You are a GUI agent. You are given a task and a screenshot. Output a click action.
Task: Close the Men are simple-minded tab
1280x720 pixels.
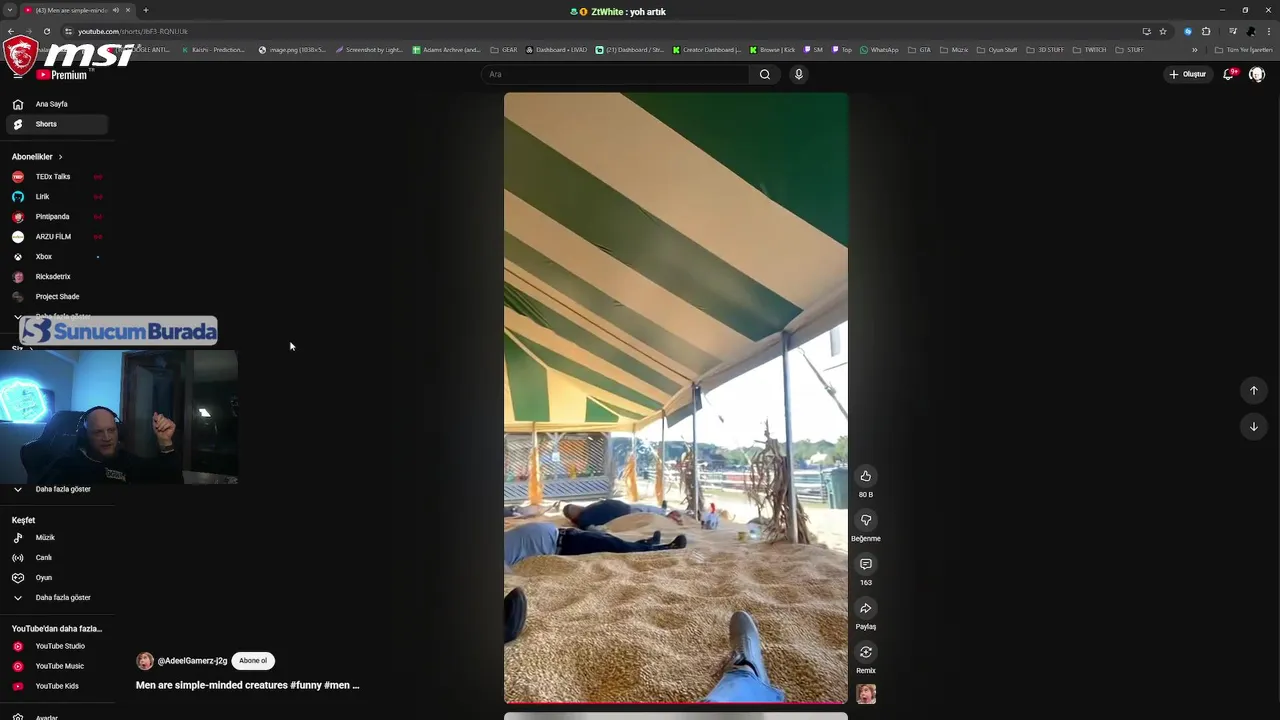[x=129, y=10]
